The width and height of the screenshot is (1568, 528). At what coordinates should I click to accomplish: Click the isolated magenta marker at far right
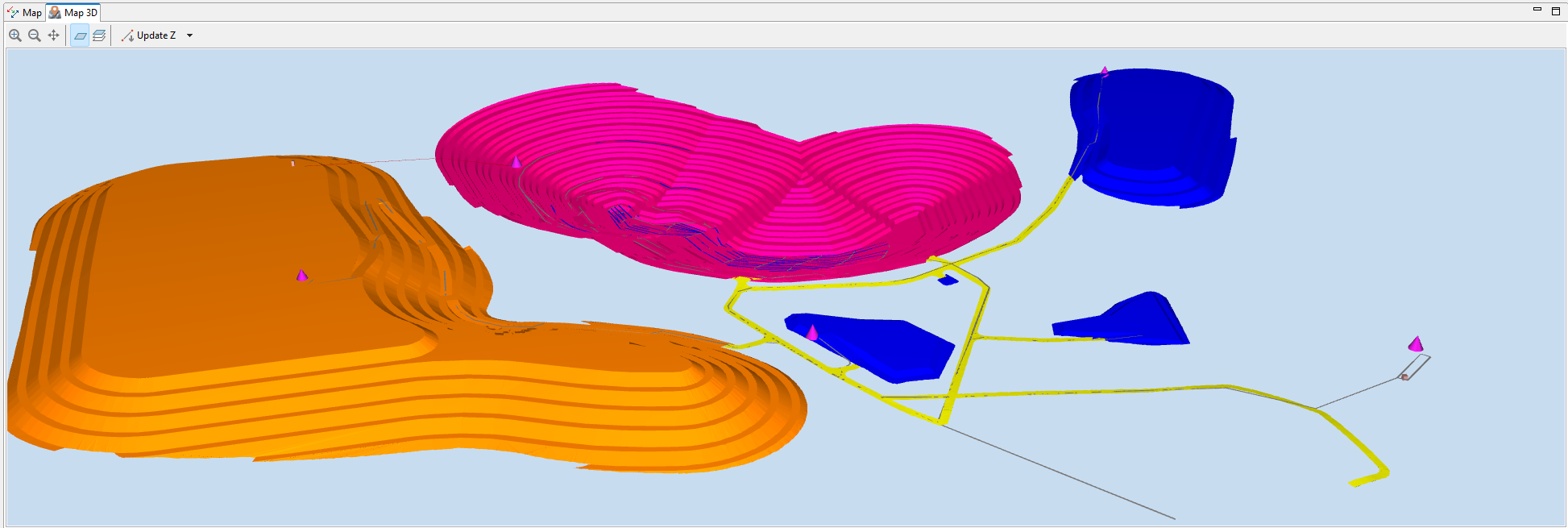(1416, 343)
